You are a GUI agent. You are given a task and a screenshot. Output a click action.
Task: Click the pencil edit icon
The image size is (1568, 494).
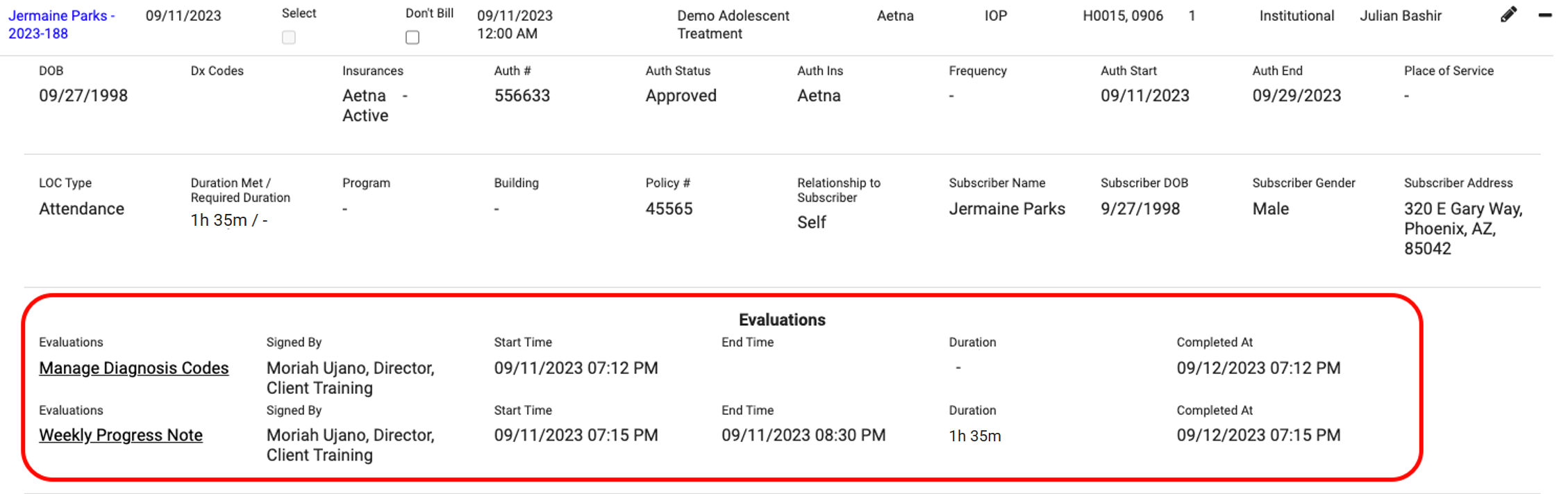click(x=1508, y=15)
